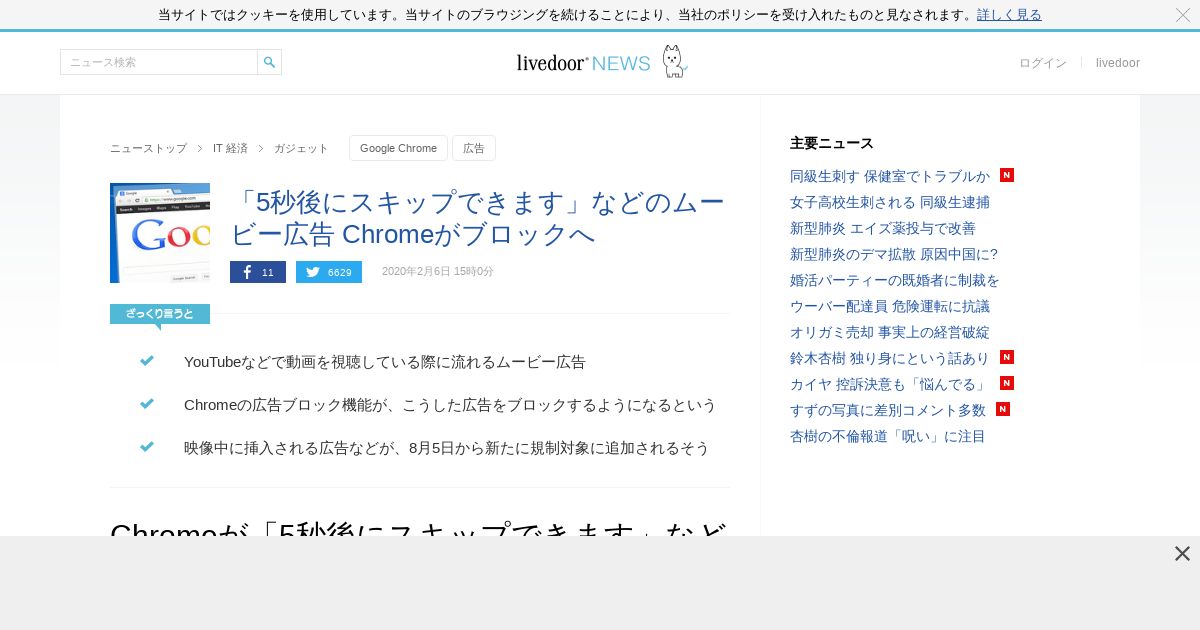
Task: Open 新型肺炎のデマ拡散 原因中国に? news
Action: point(894,254)
